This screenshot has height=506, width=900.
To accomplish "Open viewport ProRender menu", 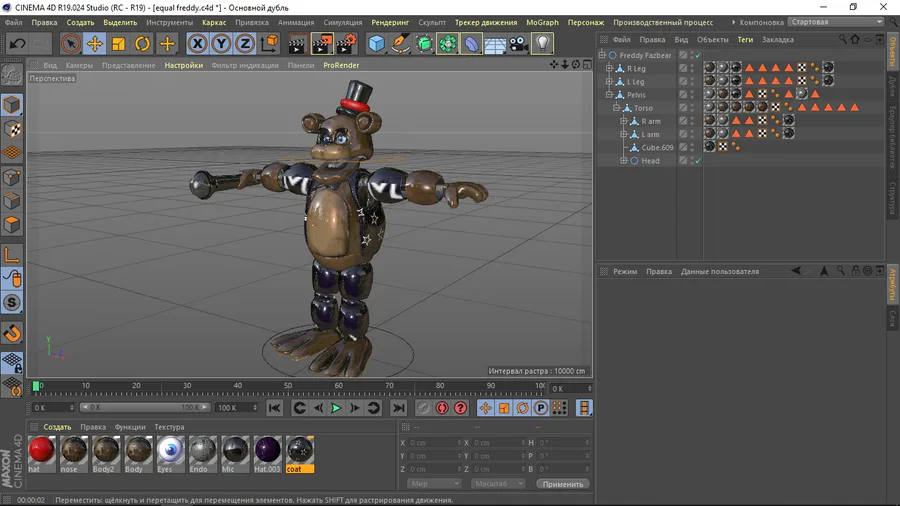I will 341,65.
